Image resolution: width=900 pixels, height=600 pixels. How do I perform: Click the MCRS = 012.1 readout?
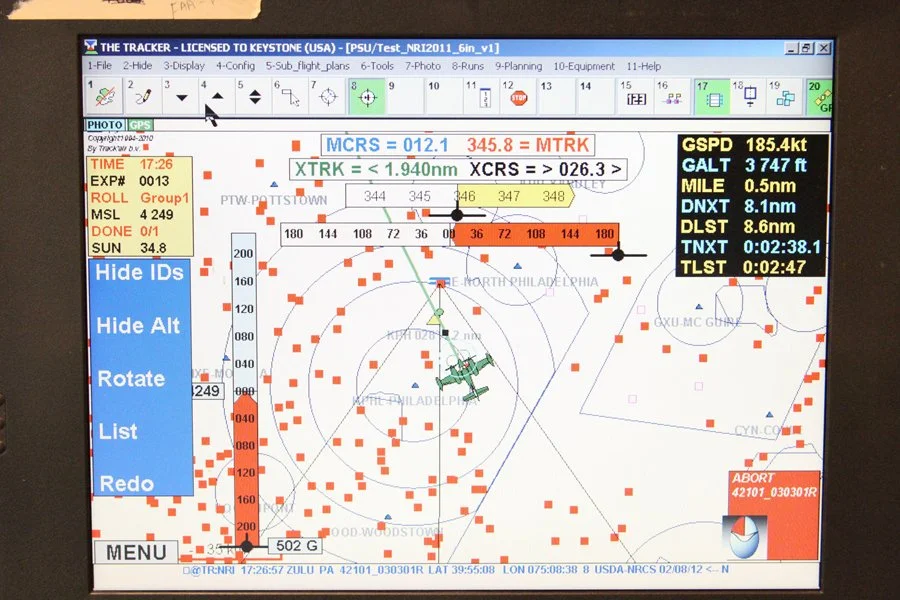[387, 145]
